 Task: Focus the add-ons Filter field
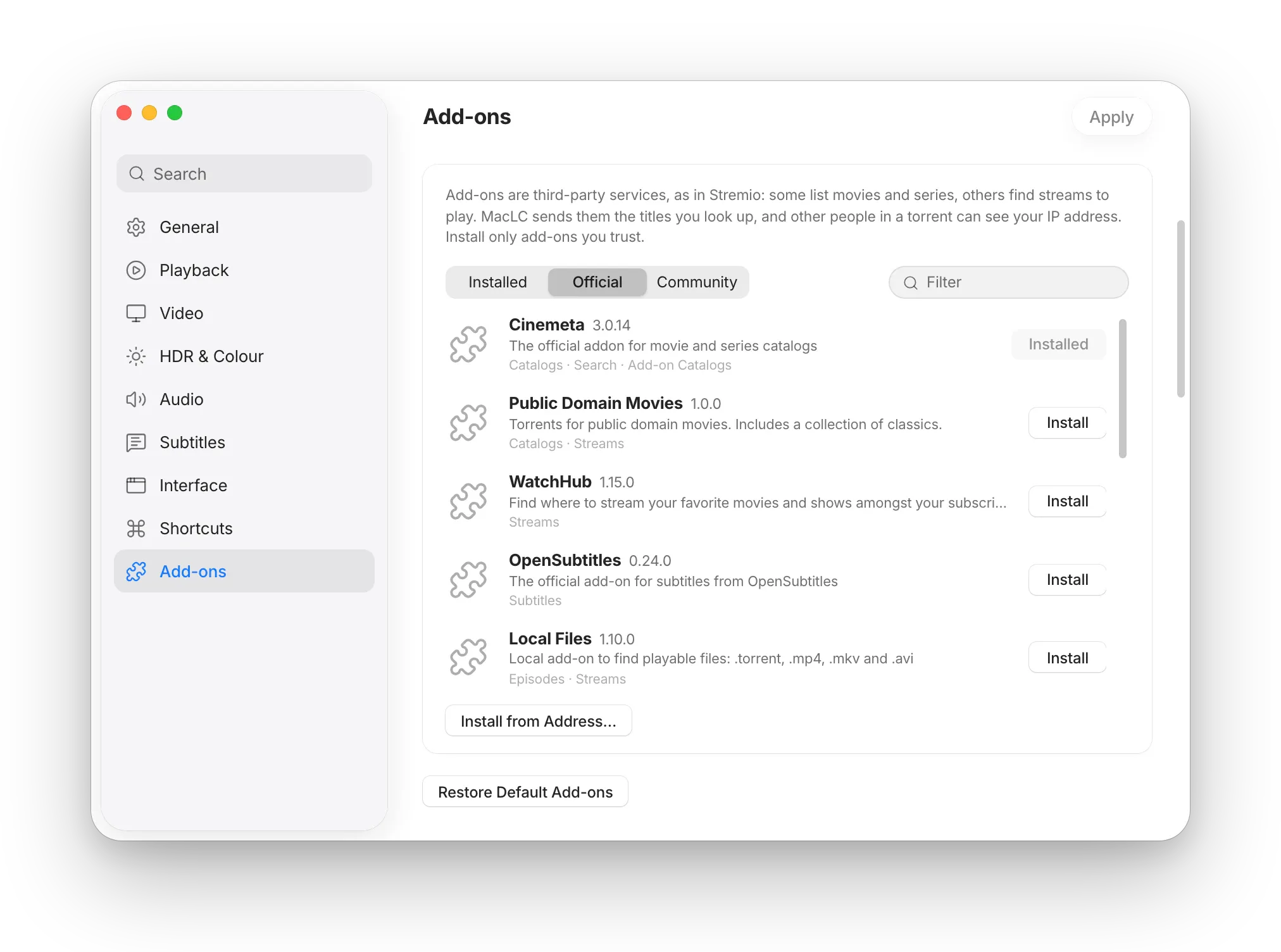1009,282
